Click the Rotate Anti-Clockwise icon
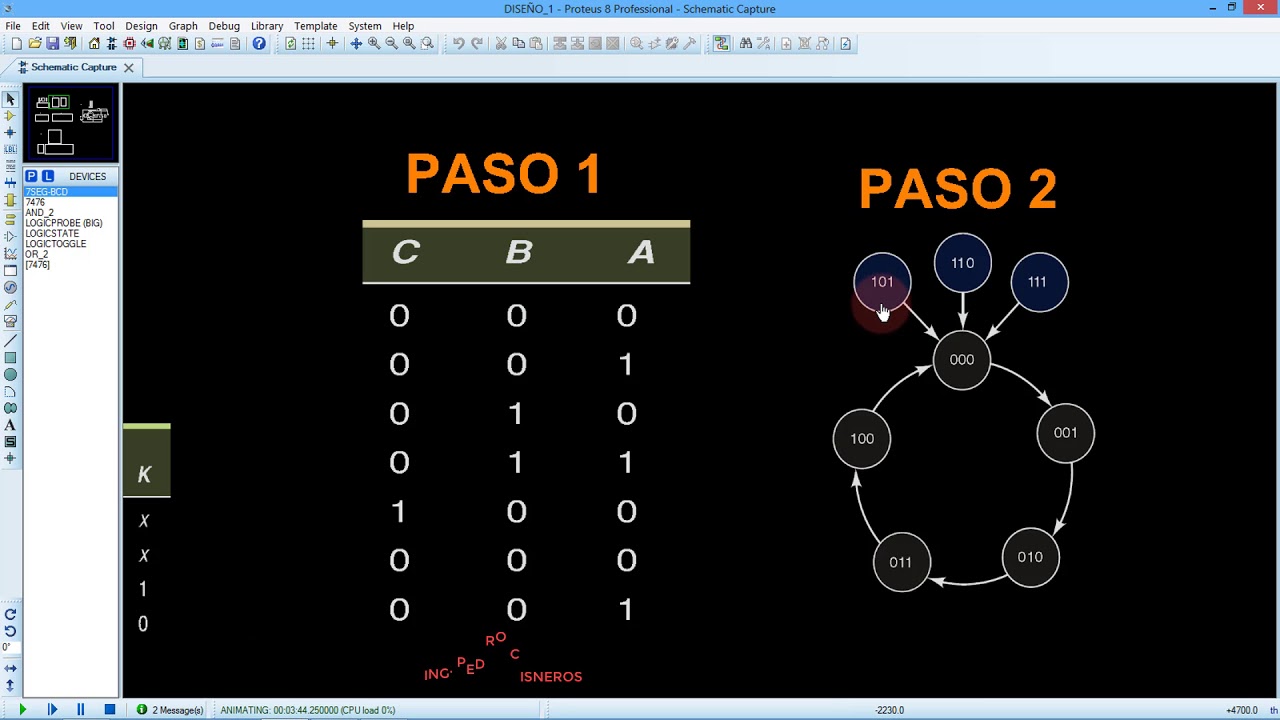 pyautogui.click(x=10, y=631)
